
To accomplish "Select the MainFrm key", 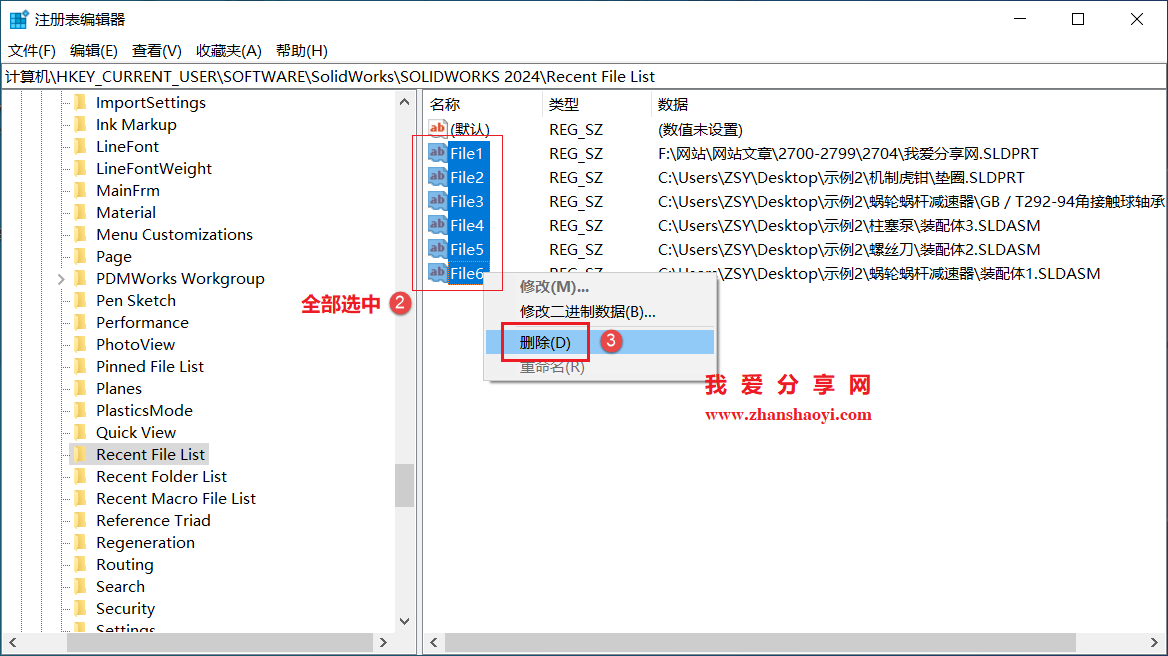I will pyautogui.click(x=127, y=191).
